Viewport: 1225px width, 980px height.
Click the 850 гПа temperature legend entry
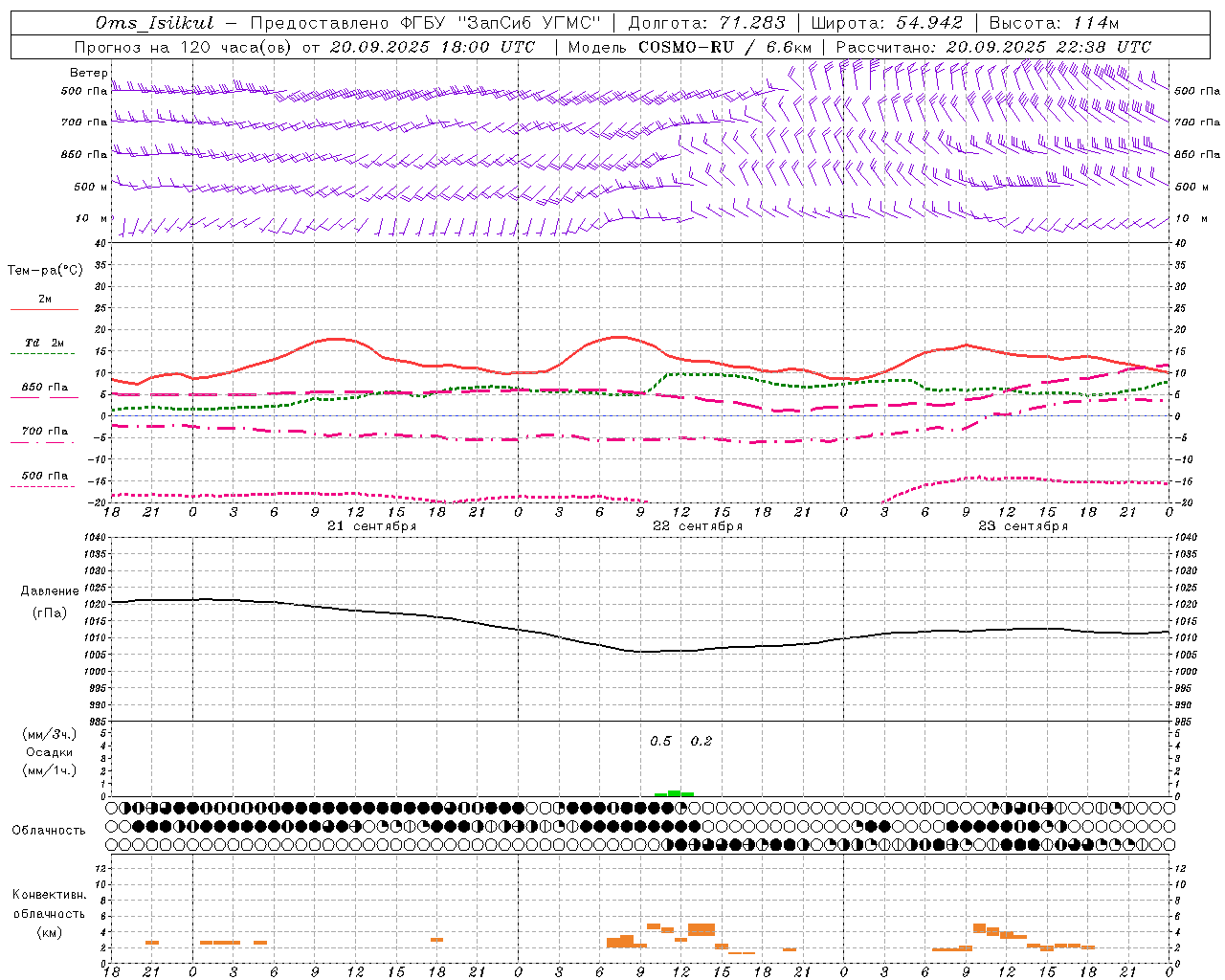point(45,388)
